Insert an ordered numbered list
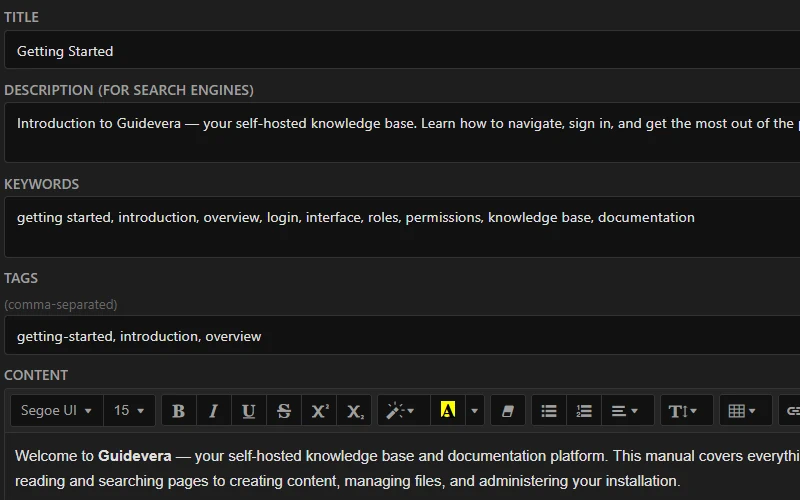The height and width of the screenshot is (500, 800). tap(584, 411)
